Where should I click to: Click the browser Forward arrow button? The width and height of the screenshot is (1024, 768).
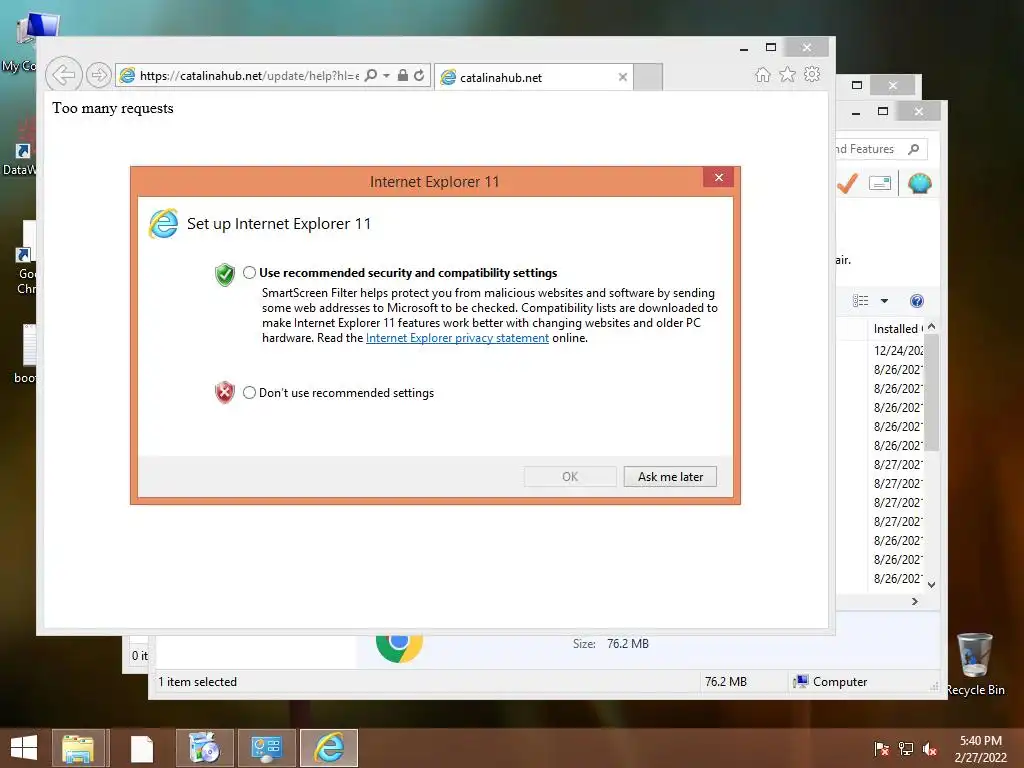click(x=99, y=75)
